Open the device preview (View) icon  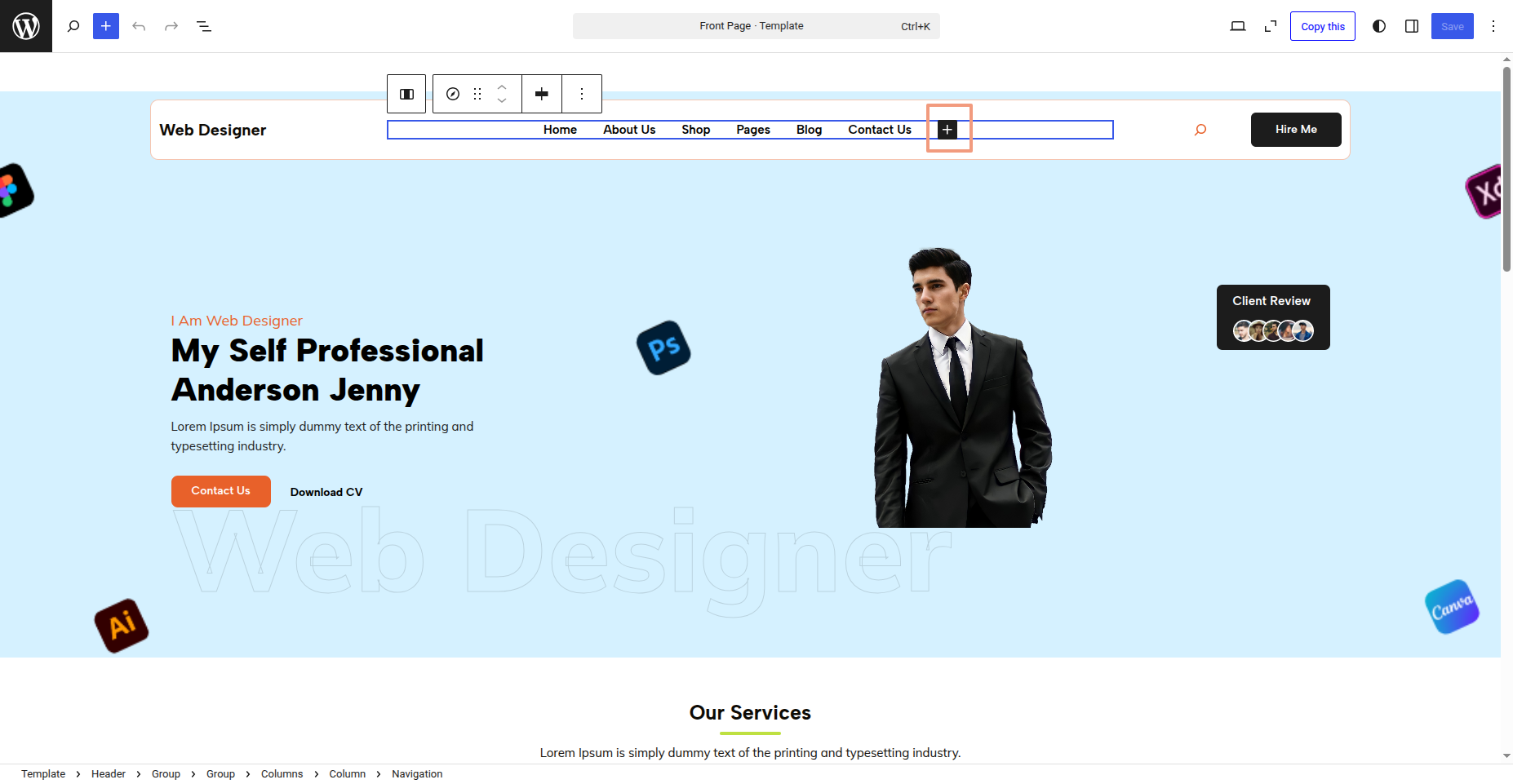click(x=1238, y=26)
